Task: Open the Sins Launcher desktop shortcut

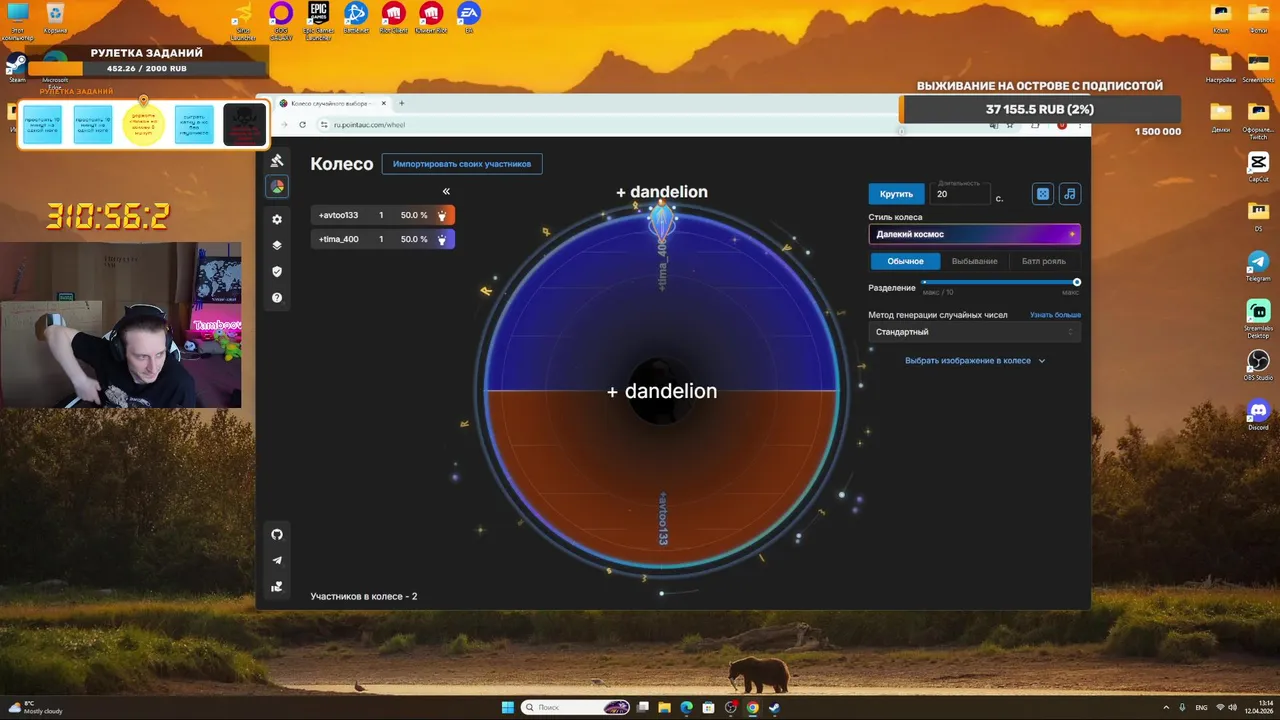Action: point(243,22)
